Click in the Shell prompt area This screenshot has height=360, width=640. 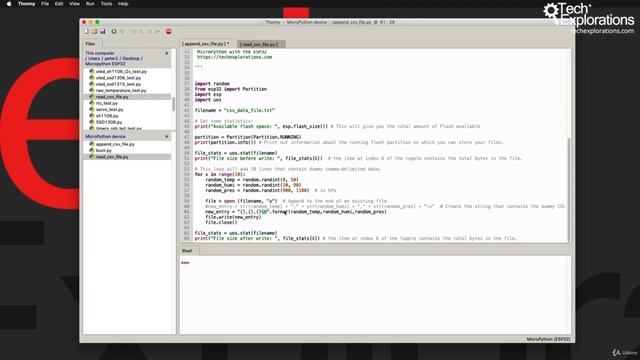375,295
